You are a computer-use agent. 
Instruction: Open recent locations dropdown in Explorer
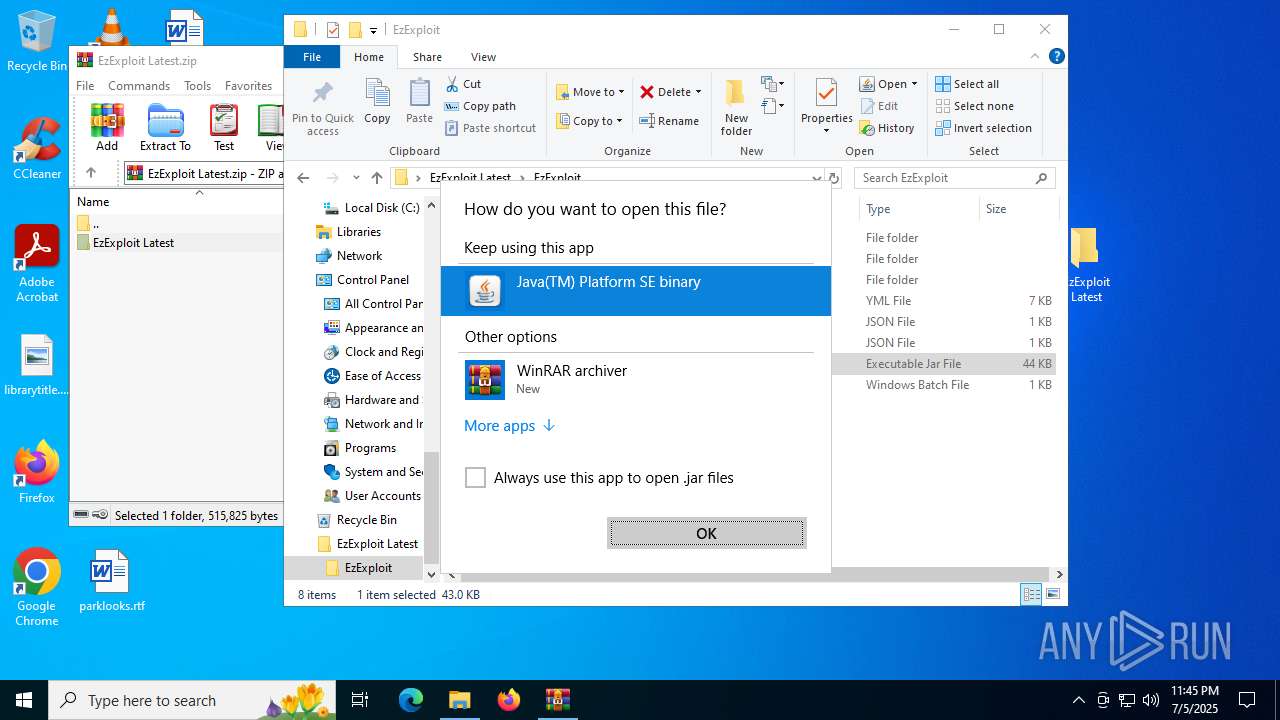point(356,178)
